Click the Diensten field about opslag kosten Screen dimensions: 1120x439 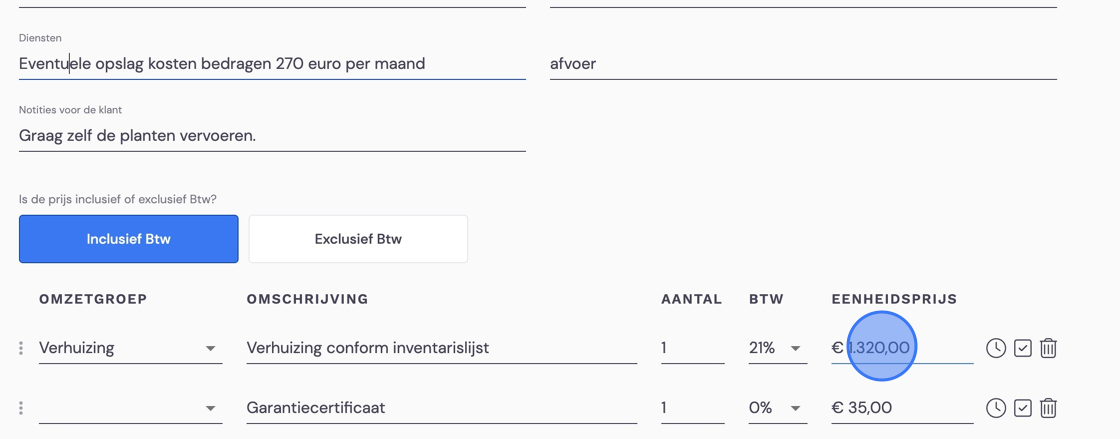(272, 64)
